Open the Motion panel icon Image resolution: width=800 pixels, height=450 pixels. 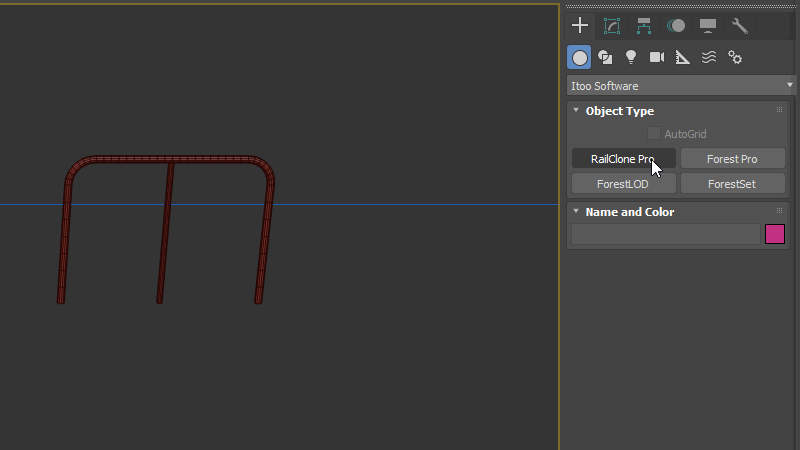[676, 26]
